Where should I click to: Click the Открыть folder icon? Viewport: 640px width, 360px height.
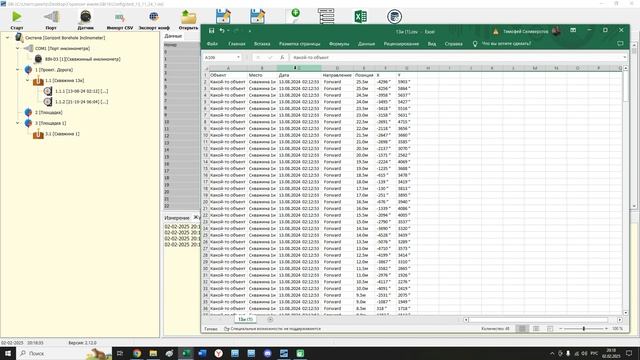click(189, 17)
